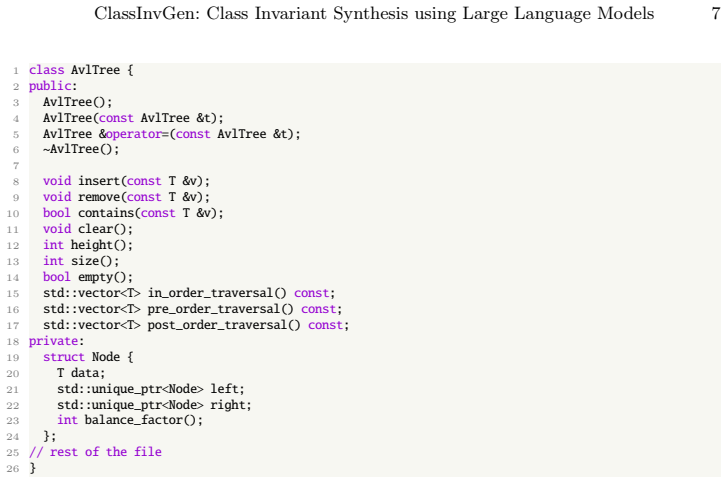
Task: Click the '// rest of the file' comment
Action: (x=95, y=452)
